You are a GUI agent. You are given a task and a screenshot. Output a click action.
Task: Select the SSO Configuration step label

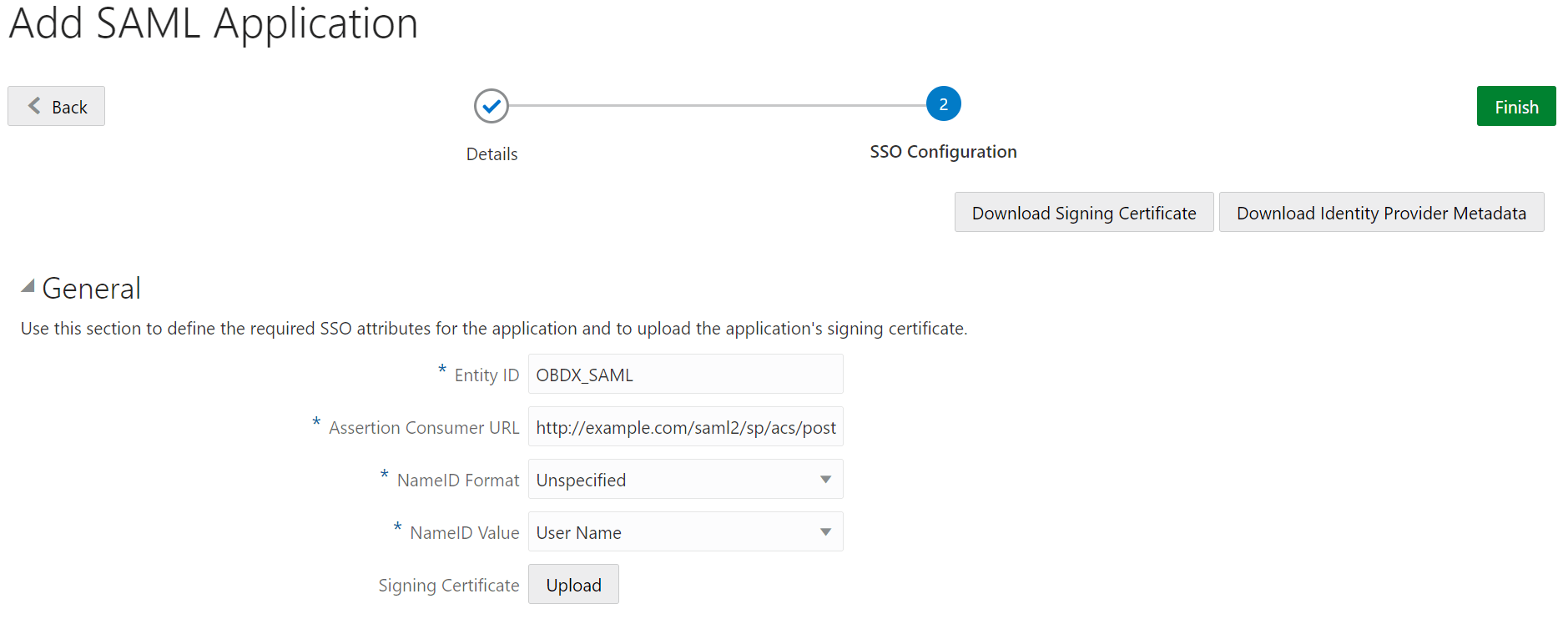(x=943, y=152)
